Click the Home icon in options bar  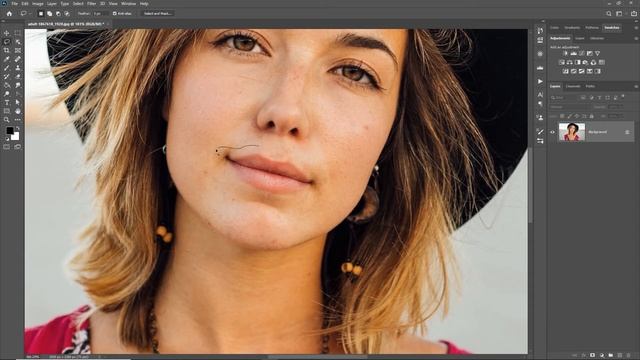point(9,13)
